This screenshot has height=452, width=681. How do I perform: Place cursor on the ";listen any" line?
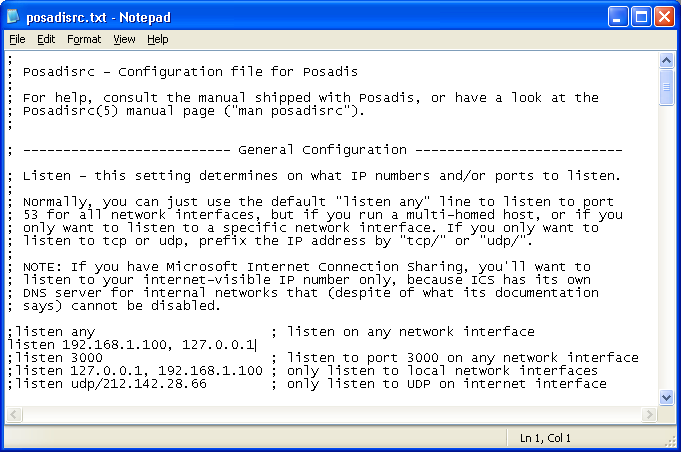tap(52, 332)
